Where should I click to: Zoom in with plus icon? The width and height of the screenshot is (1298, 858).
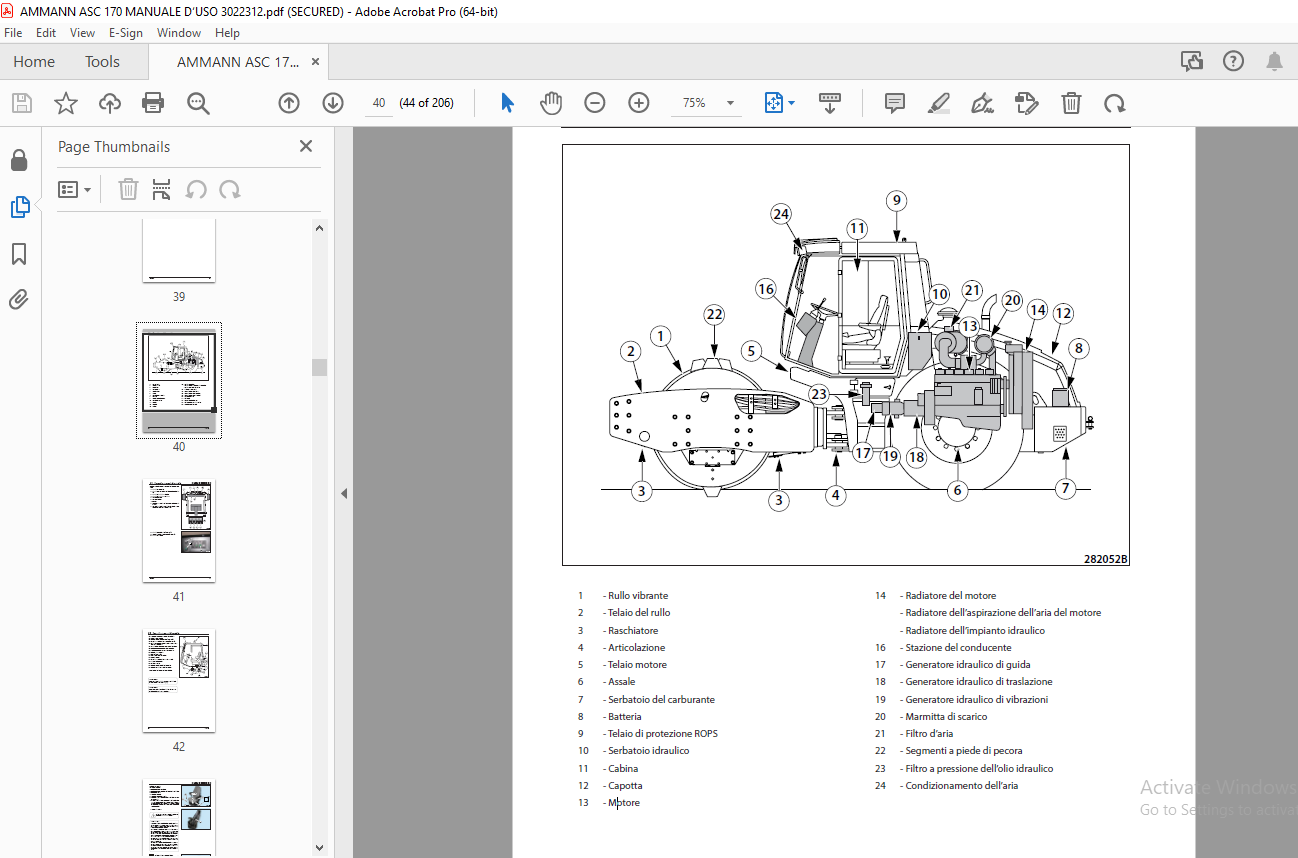pos(639,103)
